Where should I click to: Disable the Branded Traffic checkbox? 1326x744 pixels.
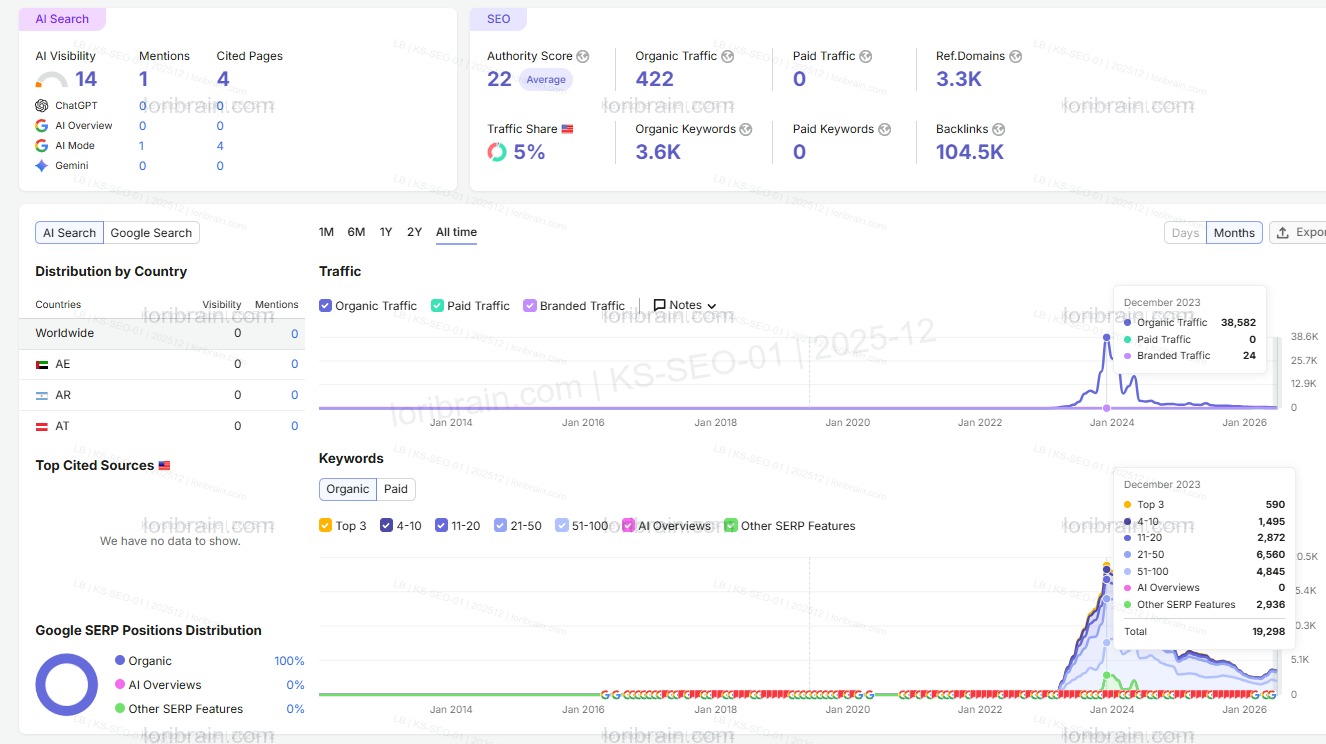point(530,306)
